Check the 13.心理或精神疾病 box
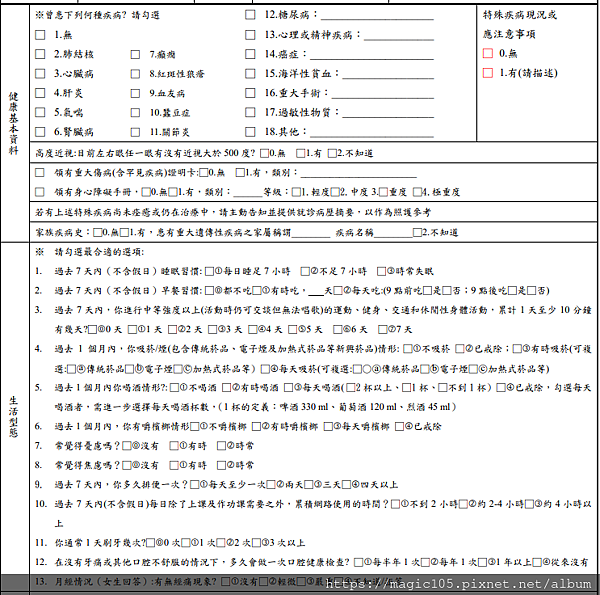The height and width of the screenshot is (595, 600). coord(250,35)
